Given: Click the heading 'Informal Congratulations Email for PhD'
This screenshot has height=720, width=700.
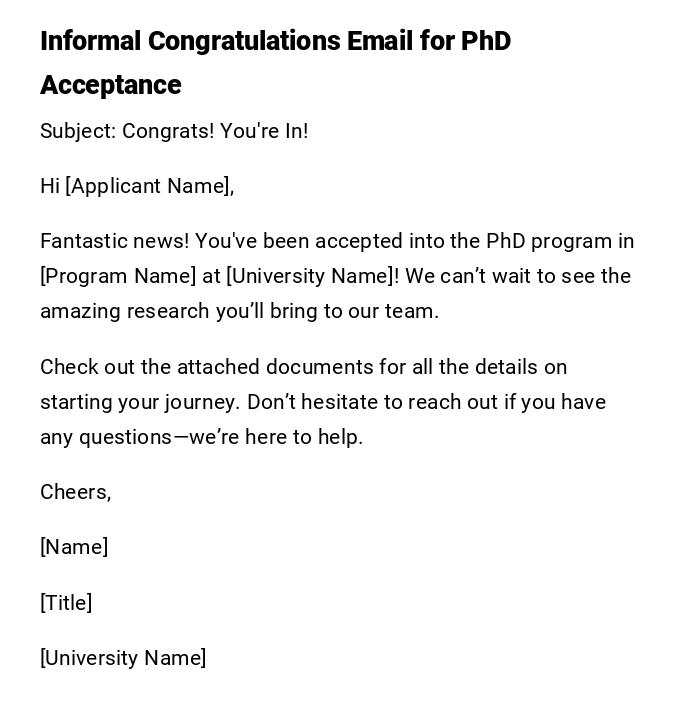Looking at the screenshot, I should coord(275,41).
